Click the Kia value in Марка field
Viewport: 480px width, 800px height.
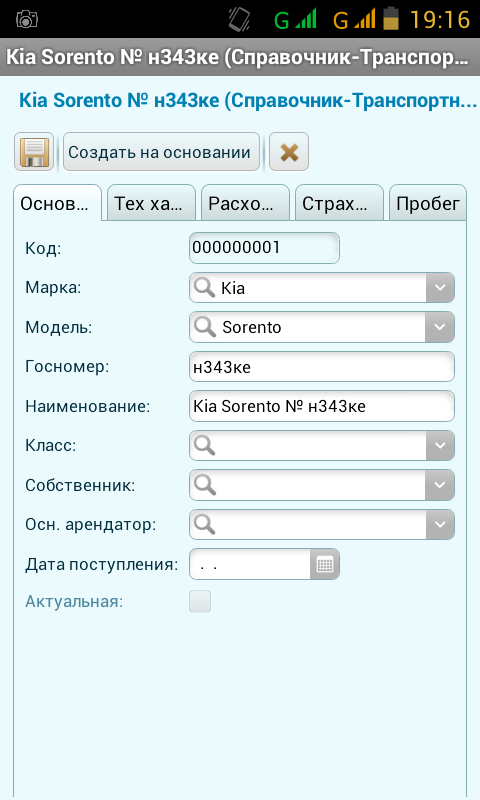[233, 288]
